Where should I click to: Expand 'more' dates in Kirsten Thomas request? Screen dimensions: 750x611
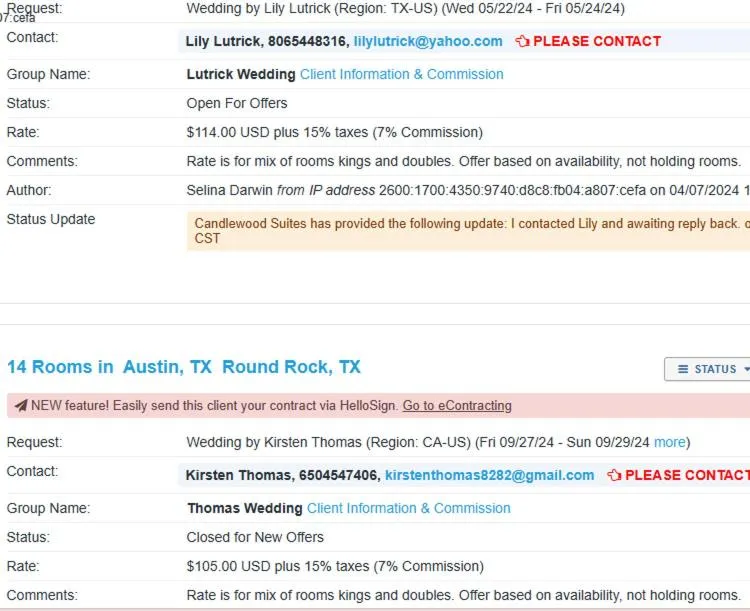coord(670,442)
